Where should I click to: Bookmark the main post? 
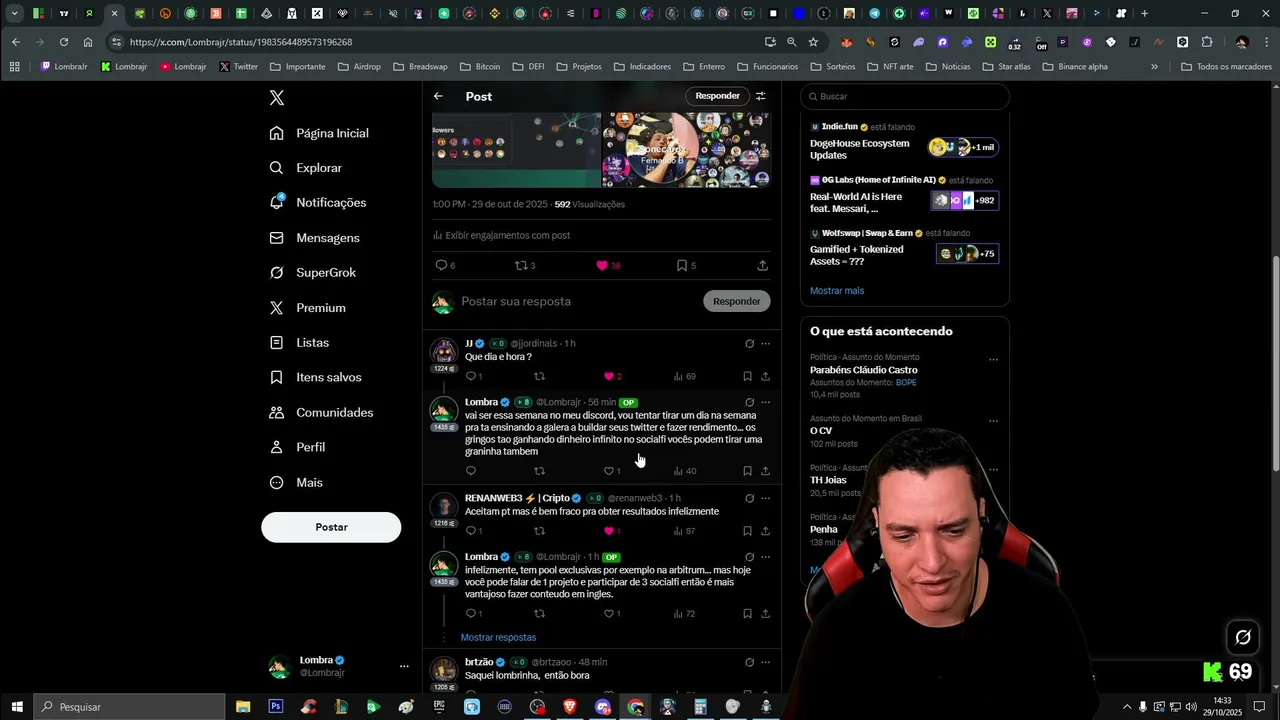coord(682,265)
